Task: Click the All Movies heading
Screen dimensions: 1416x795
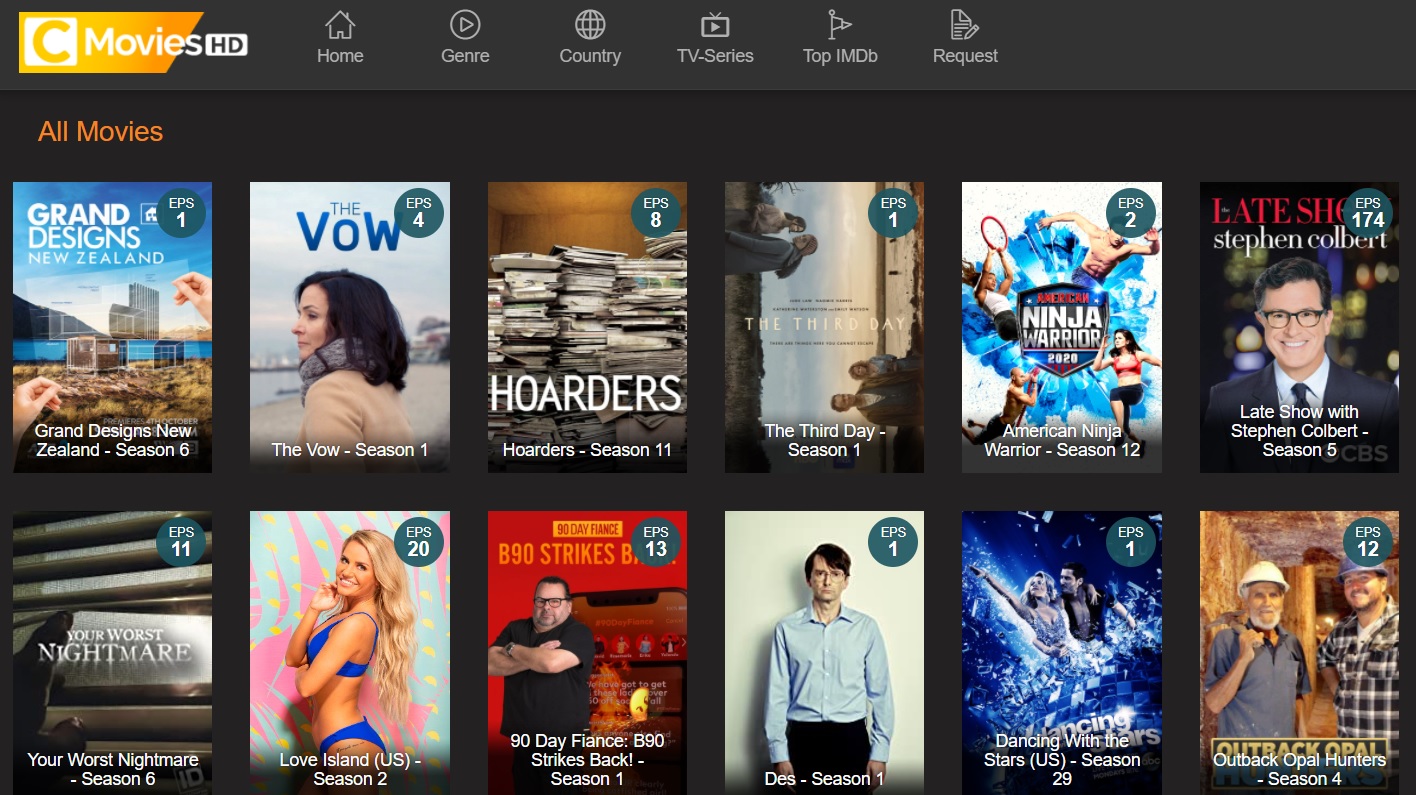Action: tap(100, 131)
